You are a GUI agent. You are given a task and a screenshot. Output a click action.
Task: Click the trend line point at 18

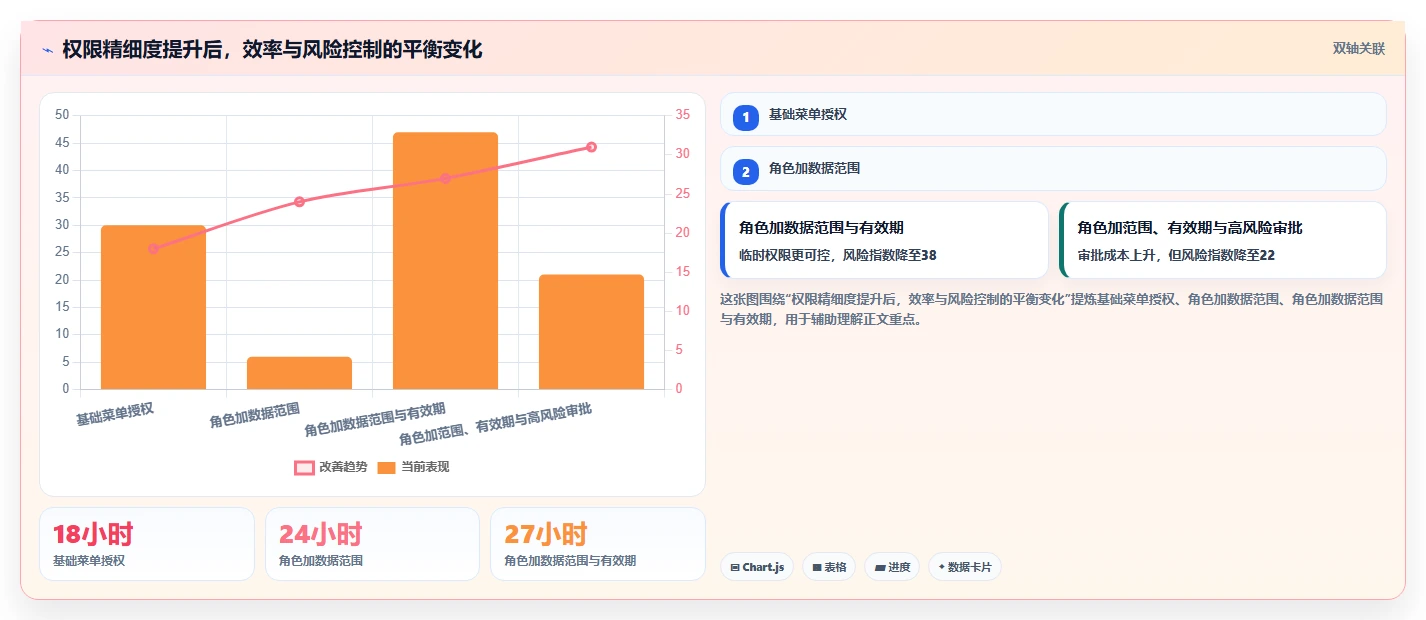click(x=153, y=248)
